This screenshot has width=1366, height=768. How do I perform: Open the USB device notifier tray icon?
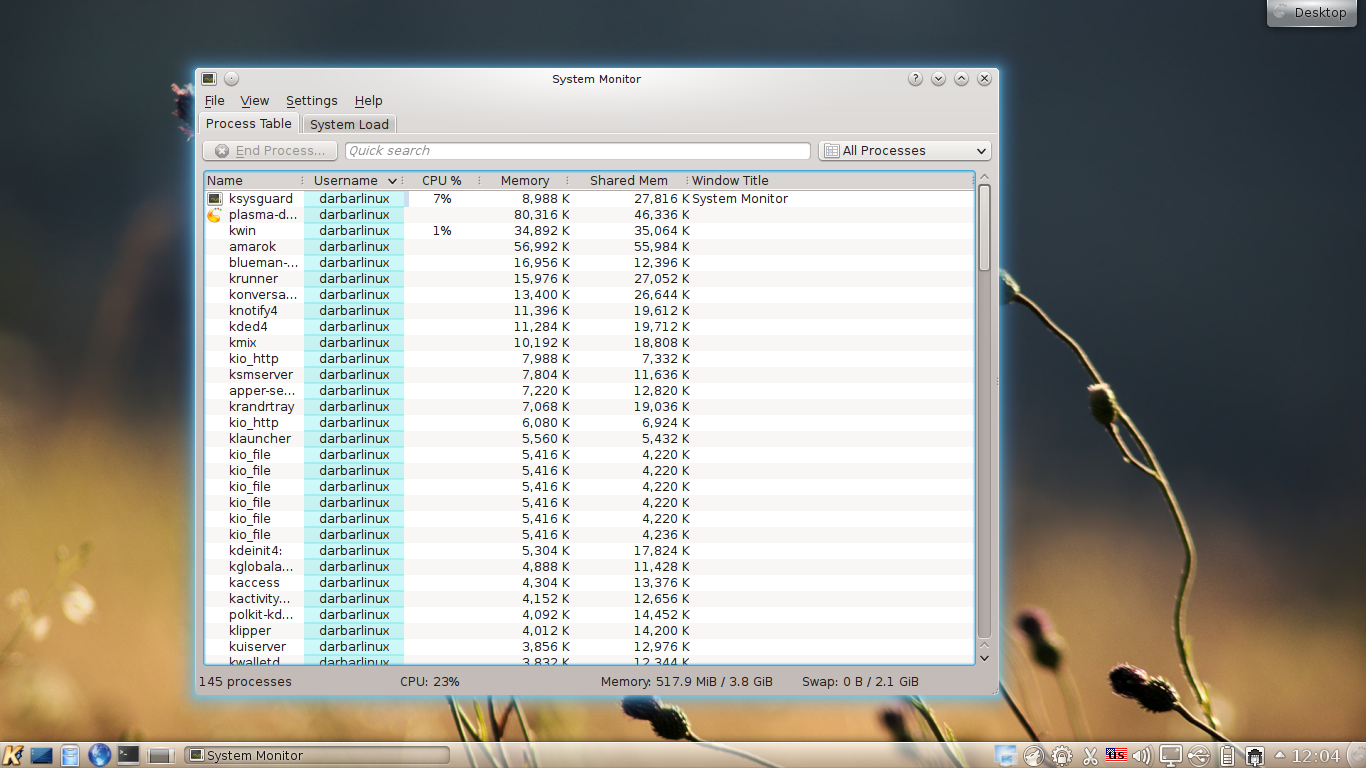(x=1201, y=755)
